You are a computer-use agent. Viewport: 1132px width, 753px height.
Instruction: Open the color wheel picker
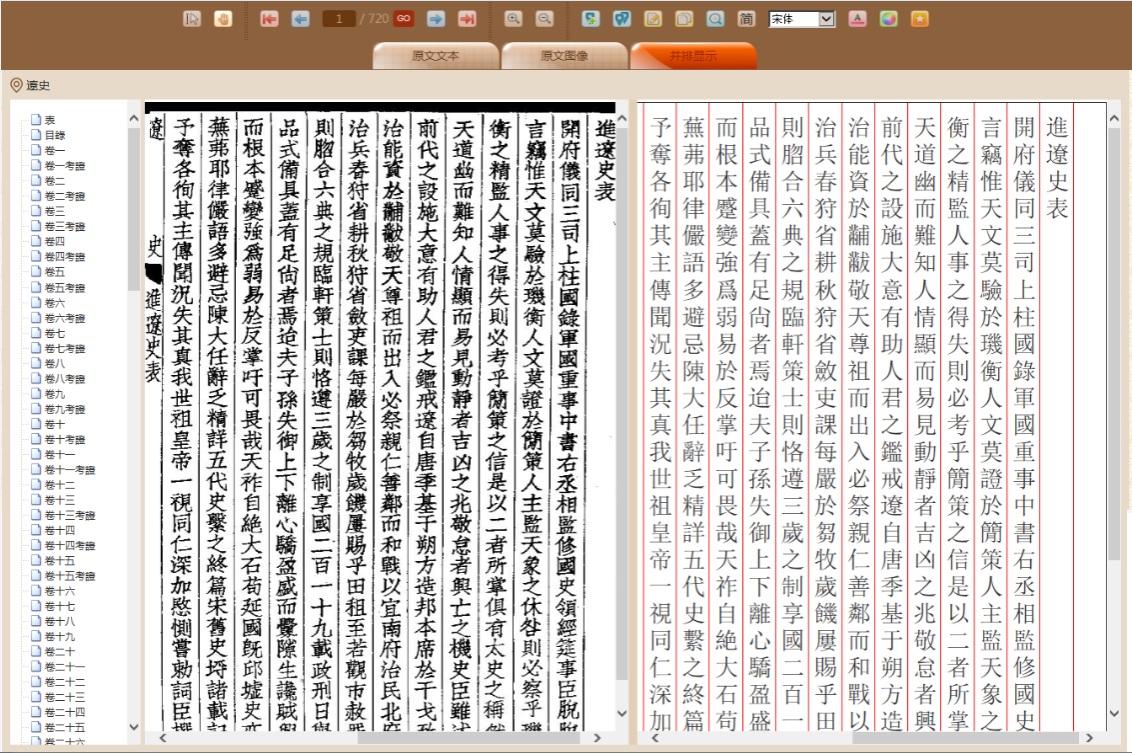point(888,19)
